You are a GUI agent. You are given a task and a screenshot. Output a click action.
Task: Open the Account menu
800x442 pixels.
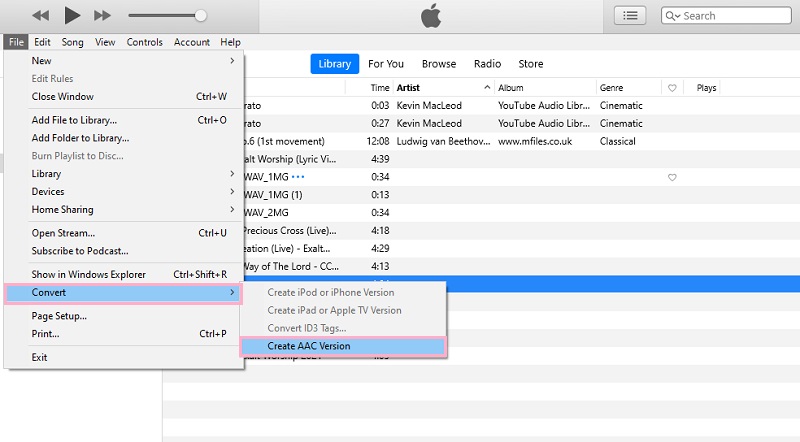click(x=192, y=42)
